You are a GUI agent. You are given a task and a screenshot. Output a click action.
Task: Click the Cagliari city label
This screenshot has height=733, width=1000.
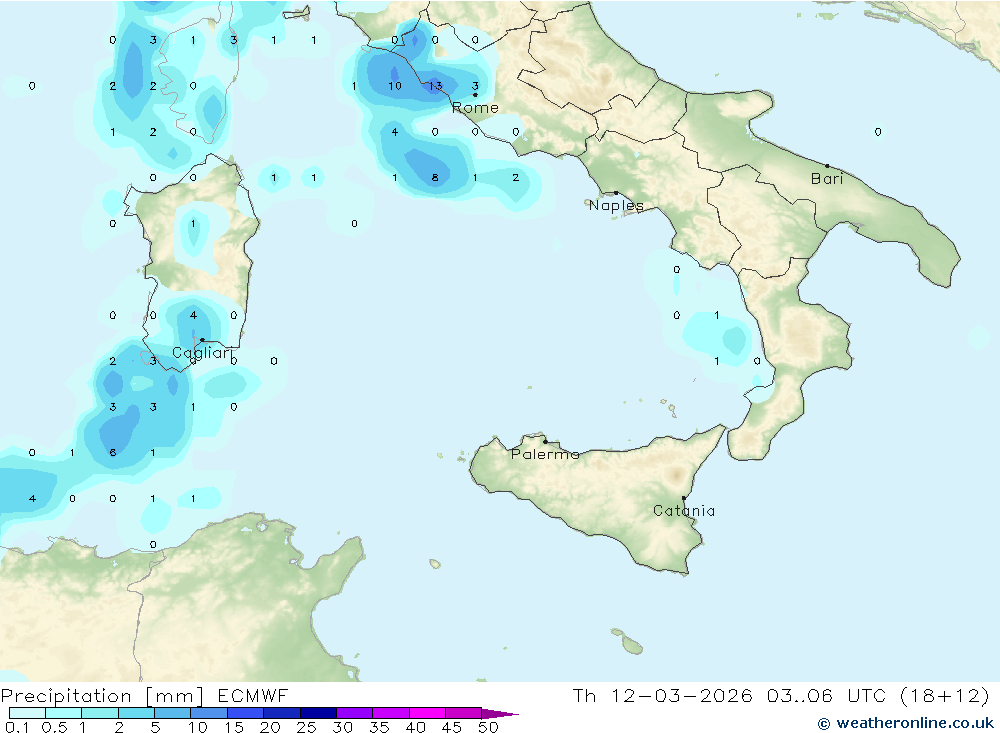[x=202, y=353]
